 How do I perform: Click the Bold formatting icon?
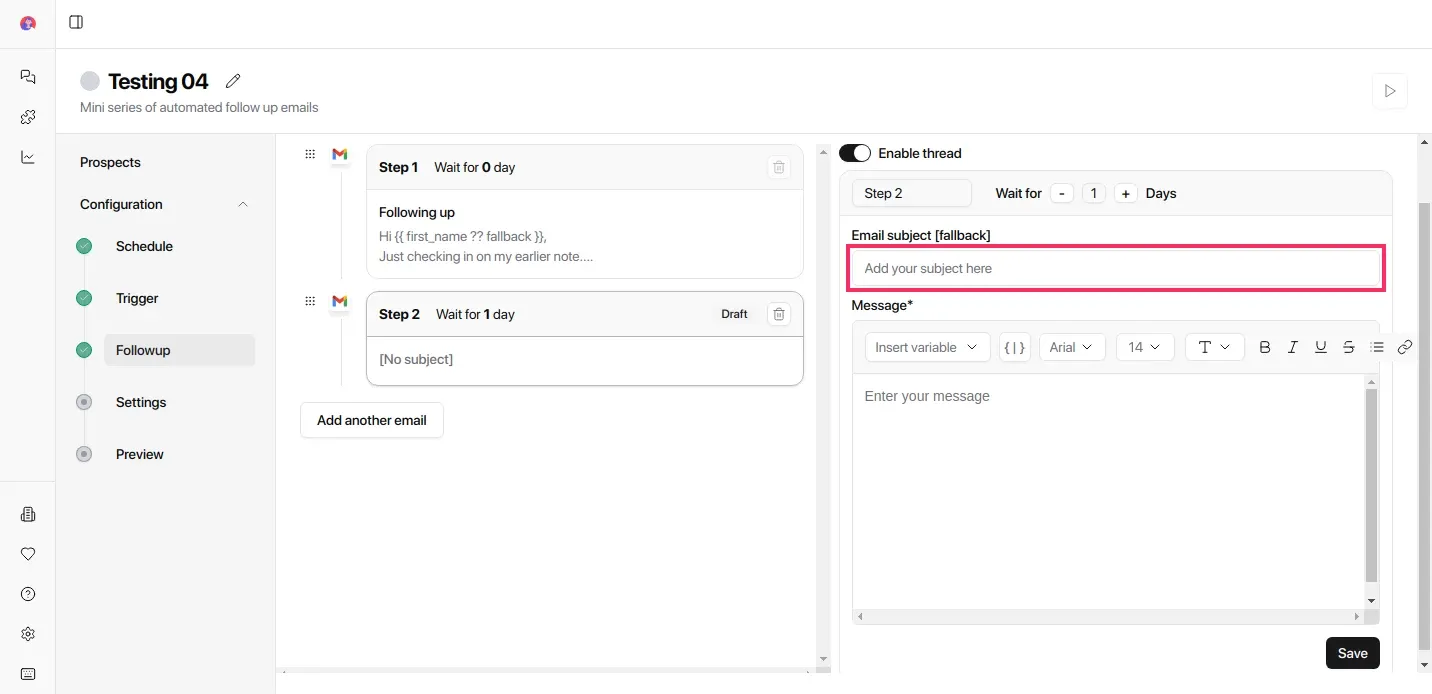point(1265,347)
